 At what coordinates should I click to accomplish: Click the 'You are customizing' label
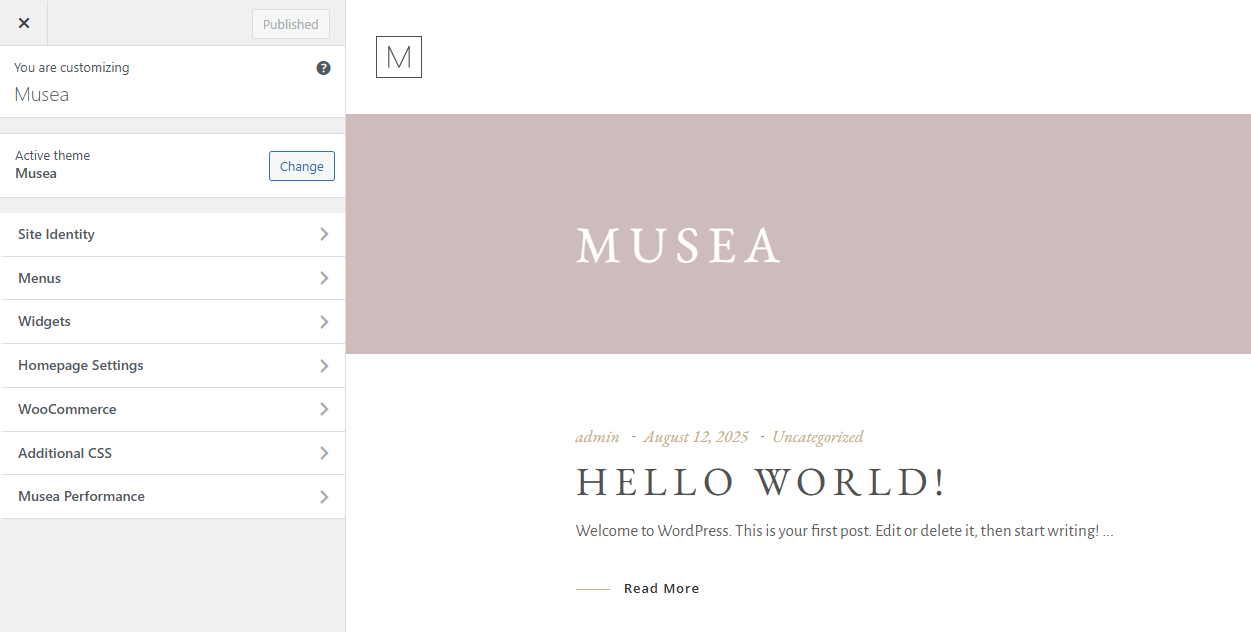tap(72, 68)
